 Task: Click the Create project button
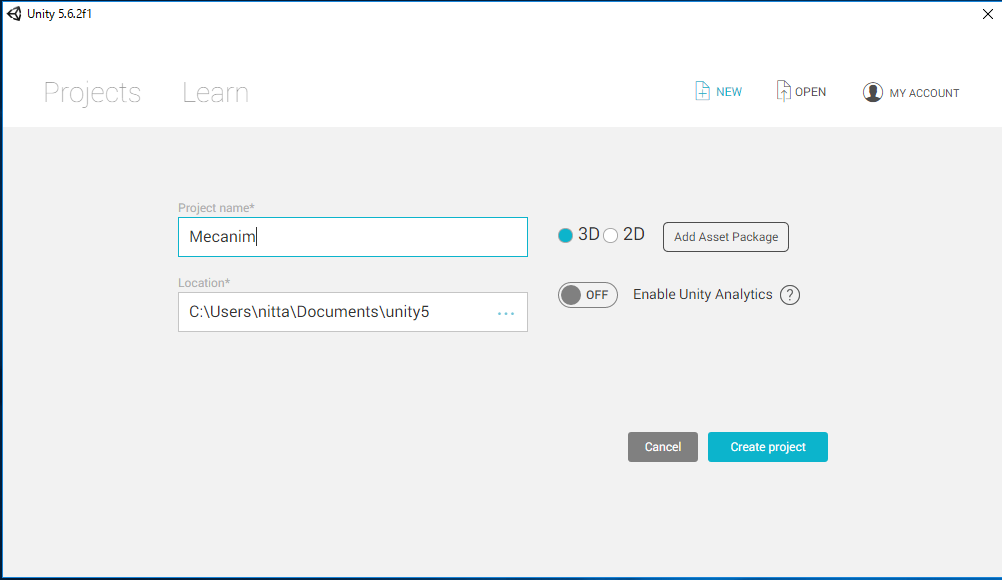point(767,447)
